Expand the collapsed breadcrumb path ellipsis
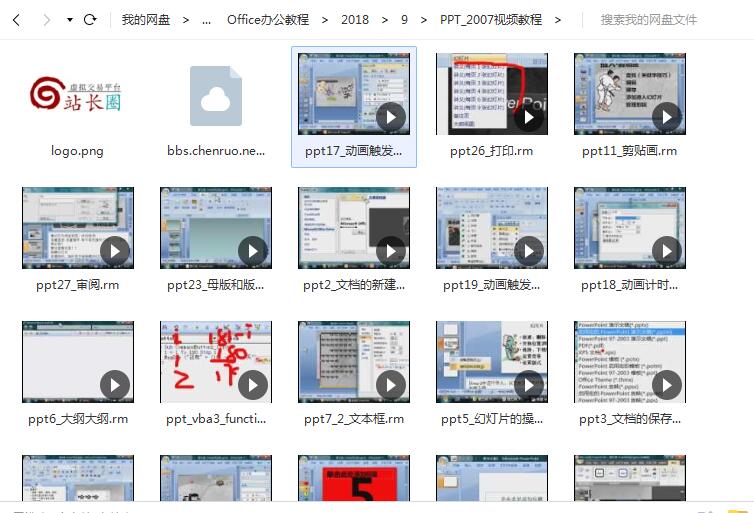Viewport: 754px width, 513px height. tap(206, 19)
